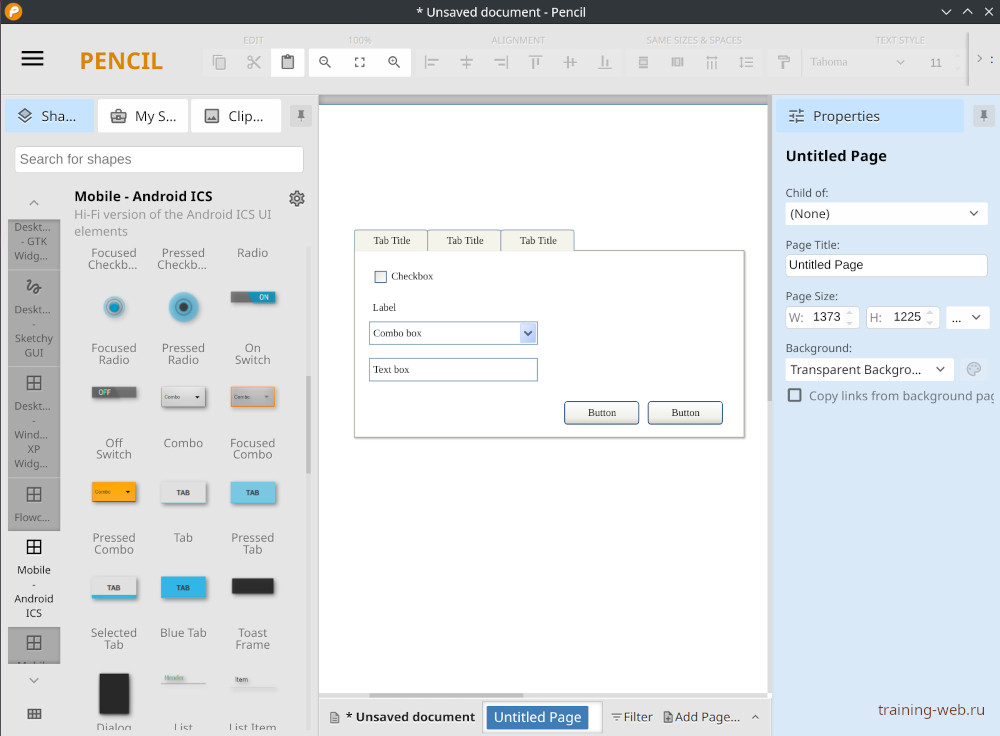Image resolution: width=1000 pixels, height=736 pixels.
Task: Select the Untitled Page tab
Action: click(537, 717)
